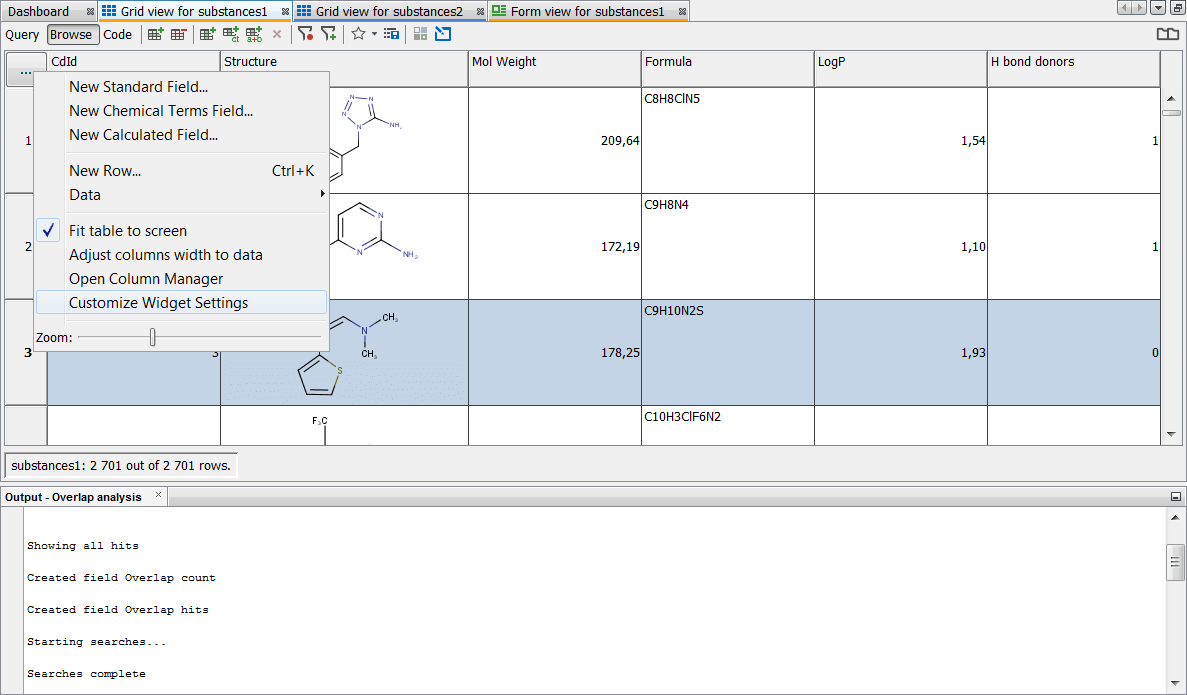Viewport: 1187px width, 695px height.
Task: Choose Open Column Manager
Action: point(146,279)
